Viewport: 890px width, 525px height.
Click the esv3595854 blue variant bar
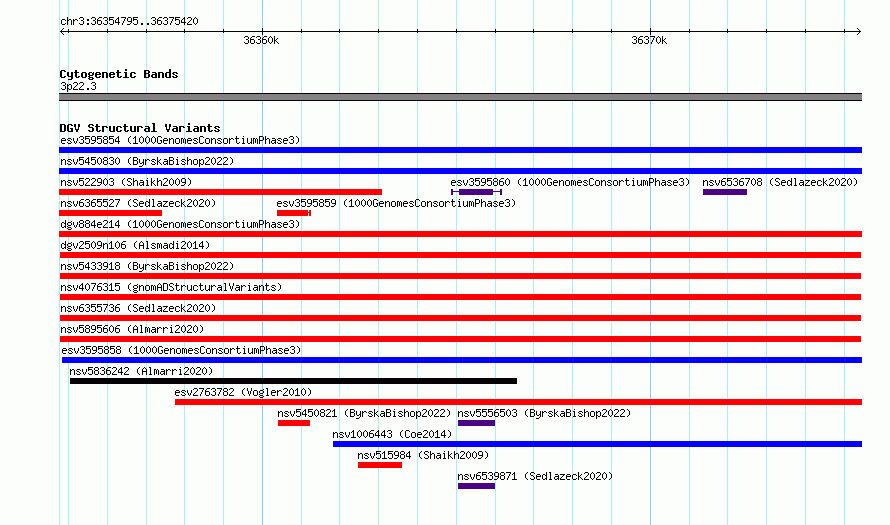[460, 150]
